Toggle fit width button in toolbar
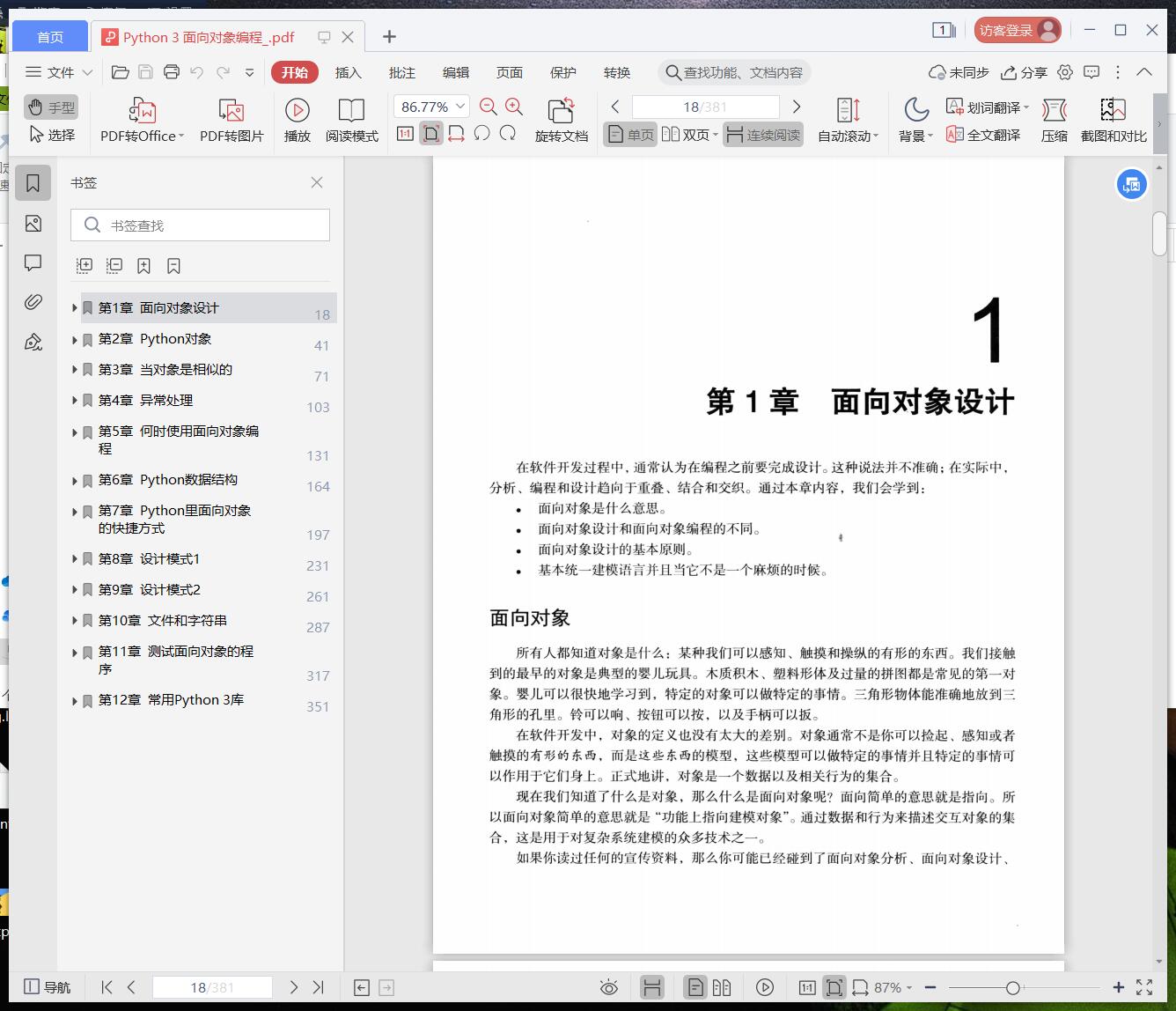1176x1011 pixels. 456,134
